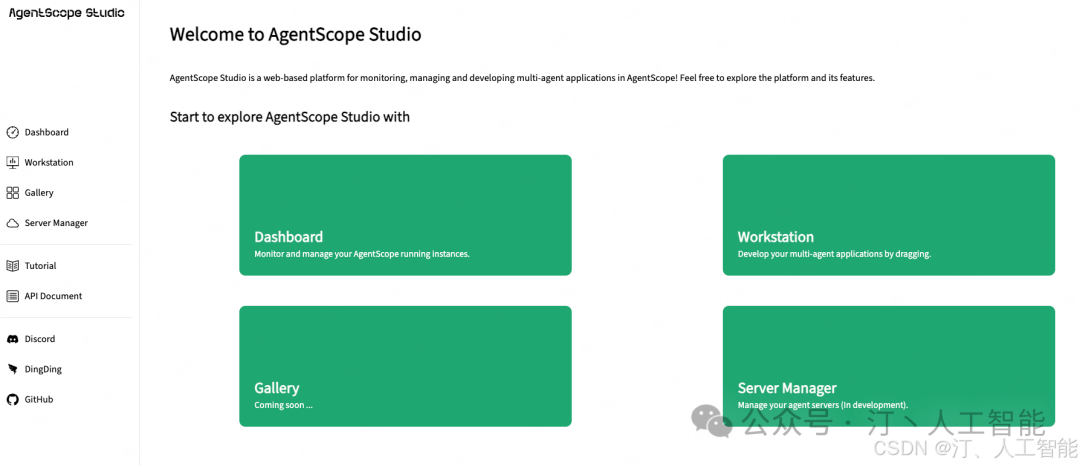Visit the DingDing link label
Viewport: 1080px width, 466px height.
43,369
